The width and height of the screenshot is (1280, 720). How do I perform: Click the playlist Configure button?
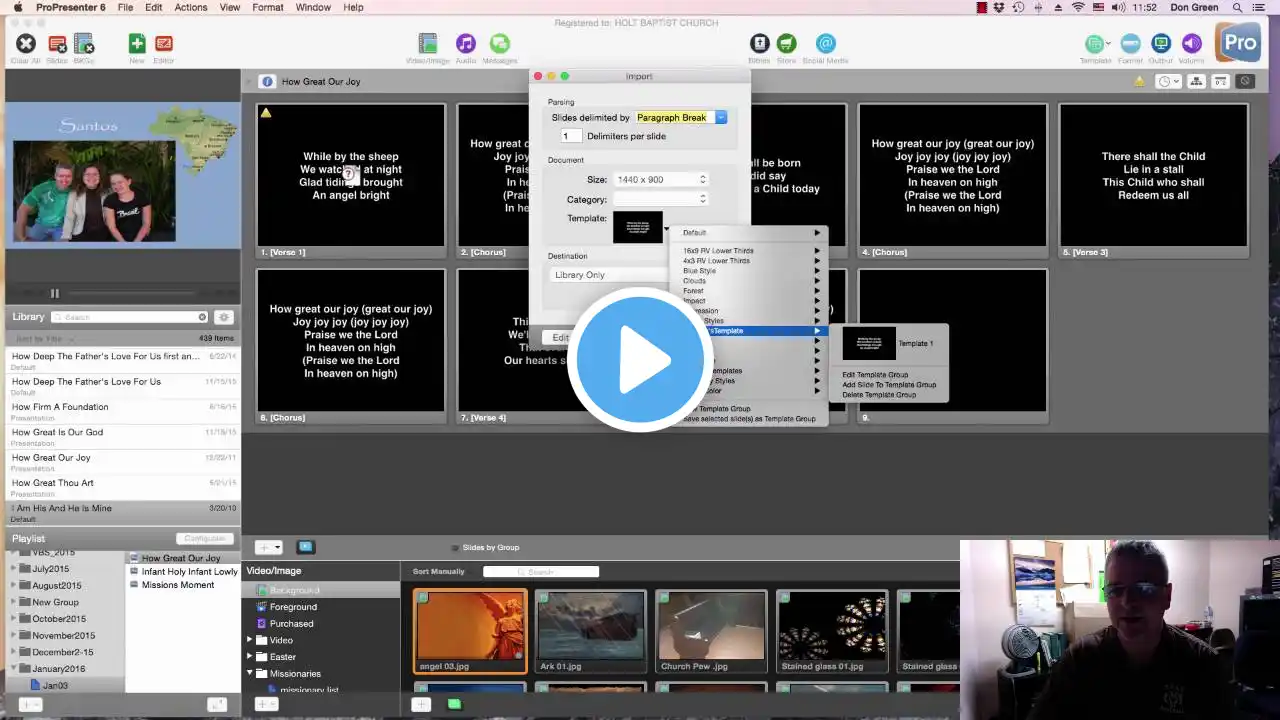pyautogui.click(x=205, y=539)
